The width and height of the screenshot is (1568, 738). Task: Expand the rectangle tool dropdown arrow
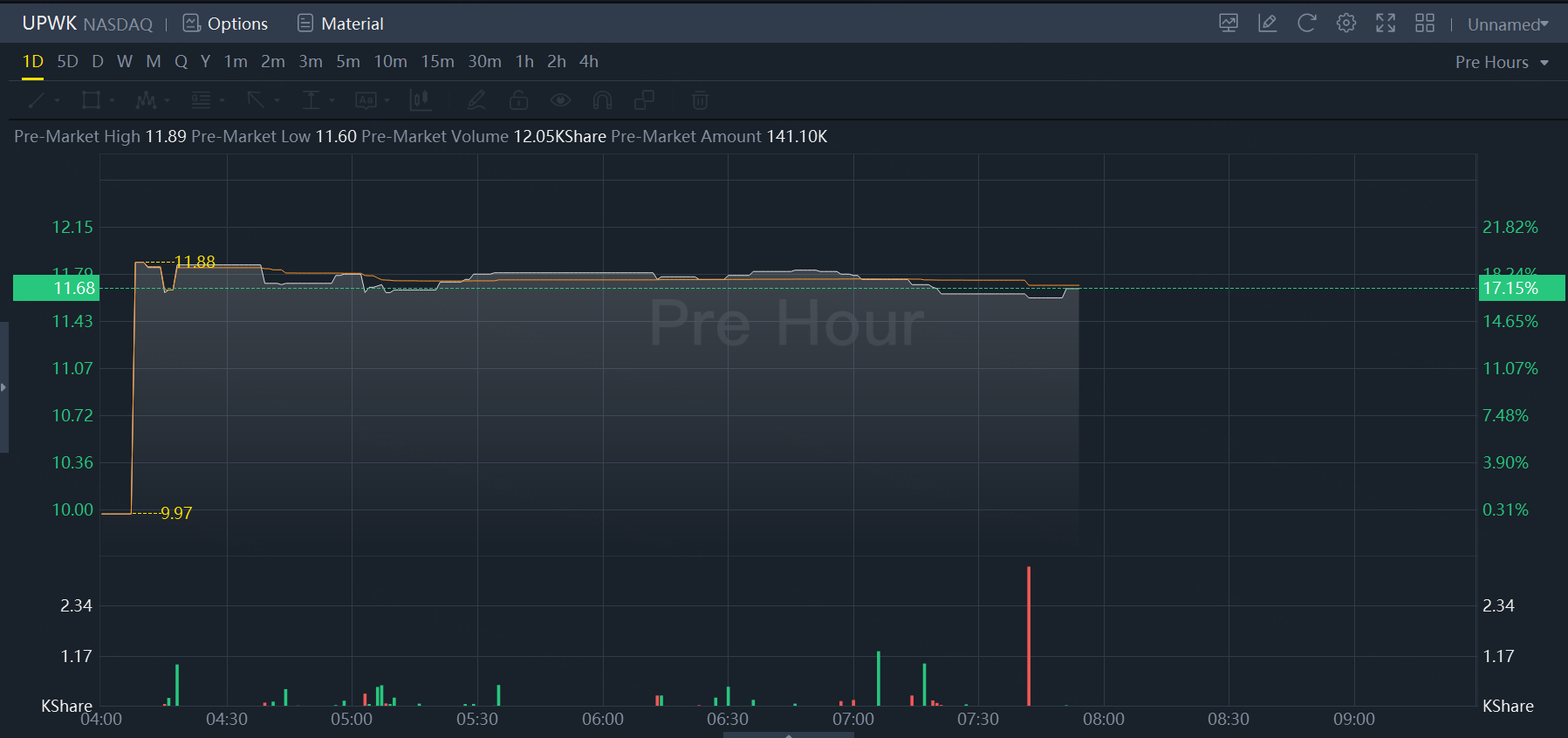click(x=112, y=100)
